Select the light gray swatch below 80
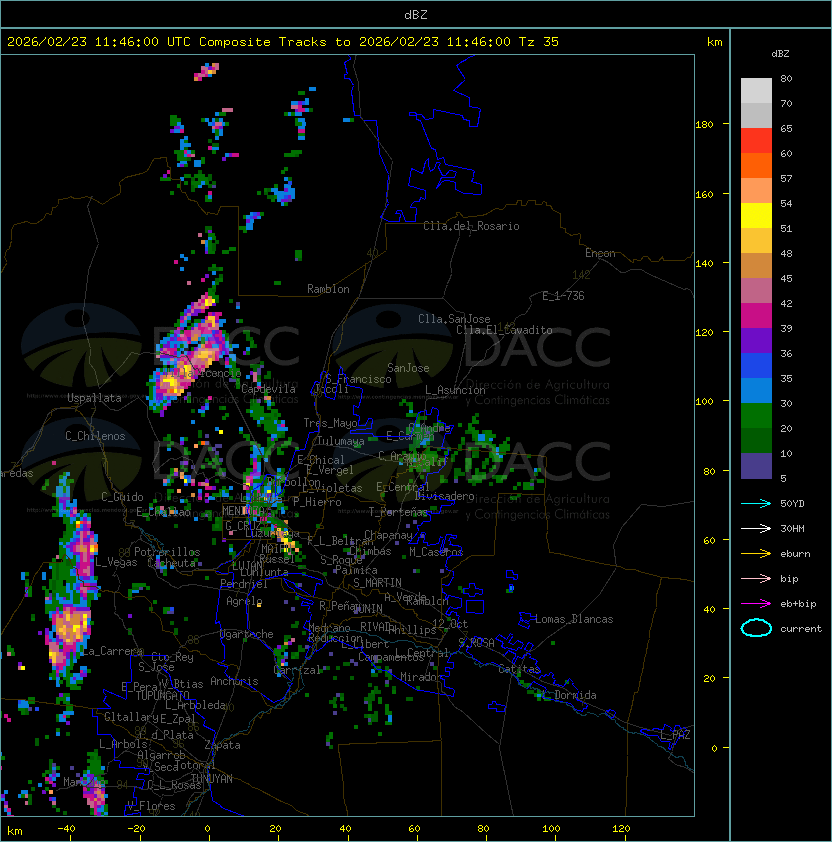Screen dimensions: 832x842 pyautogui.click(x=756, y=91)
